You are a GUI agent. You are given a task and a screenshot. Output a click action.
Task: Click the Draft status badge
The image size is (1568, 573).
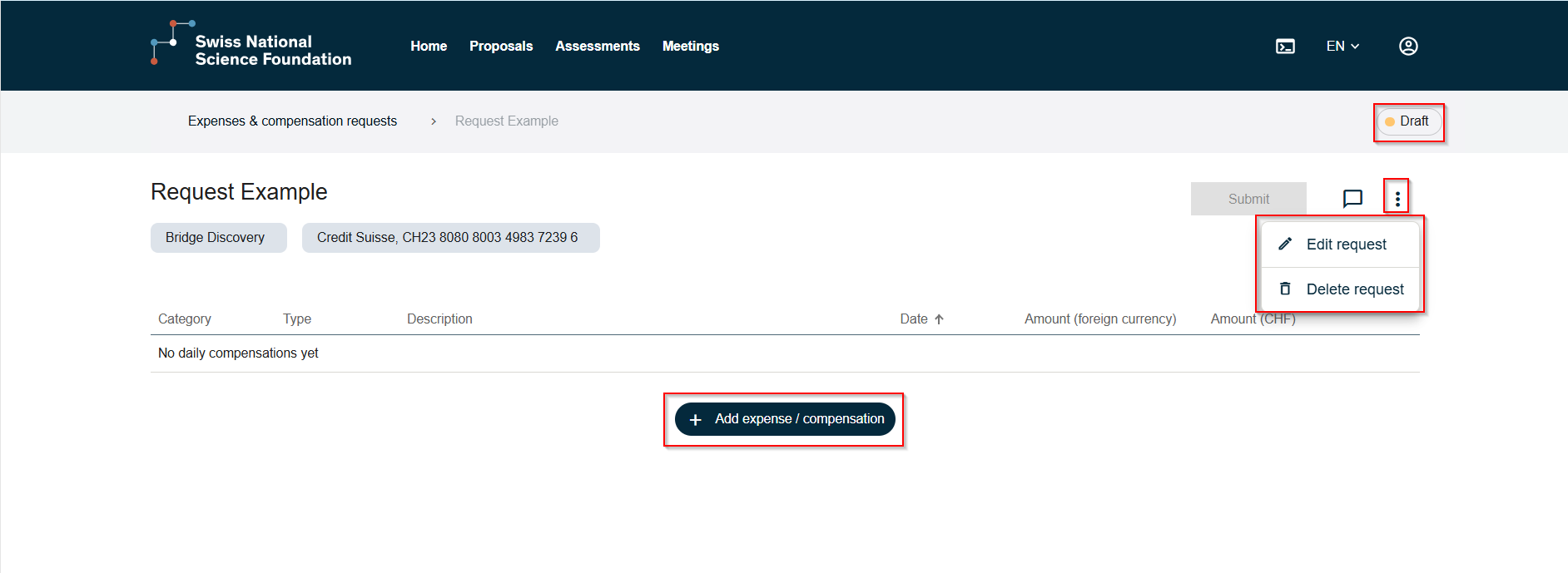[x=1407, y=121]
